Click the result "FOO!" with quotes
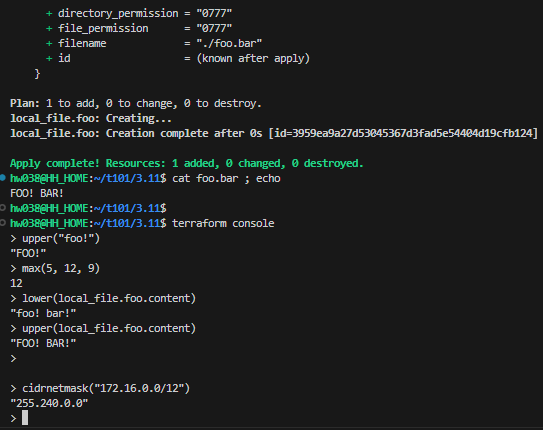This screenshot has width=543, height=430. pos(28,253)
